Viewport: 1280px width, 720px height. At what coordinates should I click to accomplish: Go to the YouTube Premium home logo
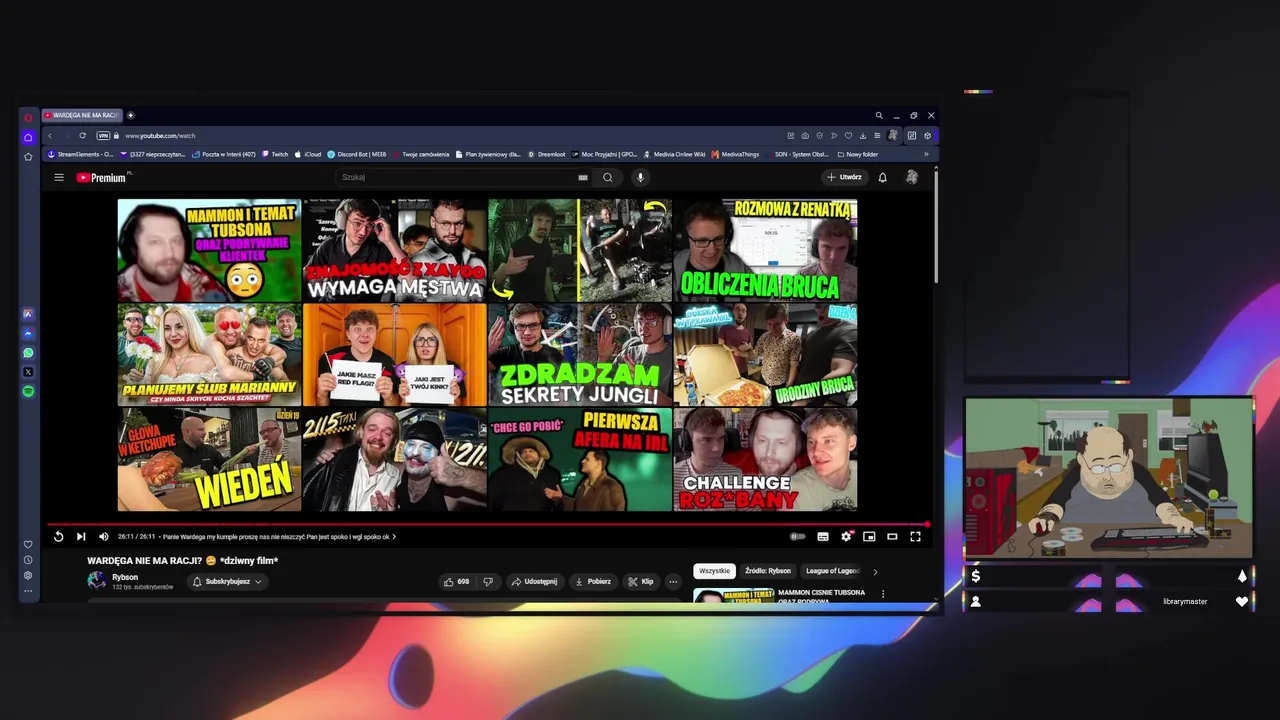102,177
